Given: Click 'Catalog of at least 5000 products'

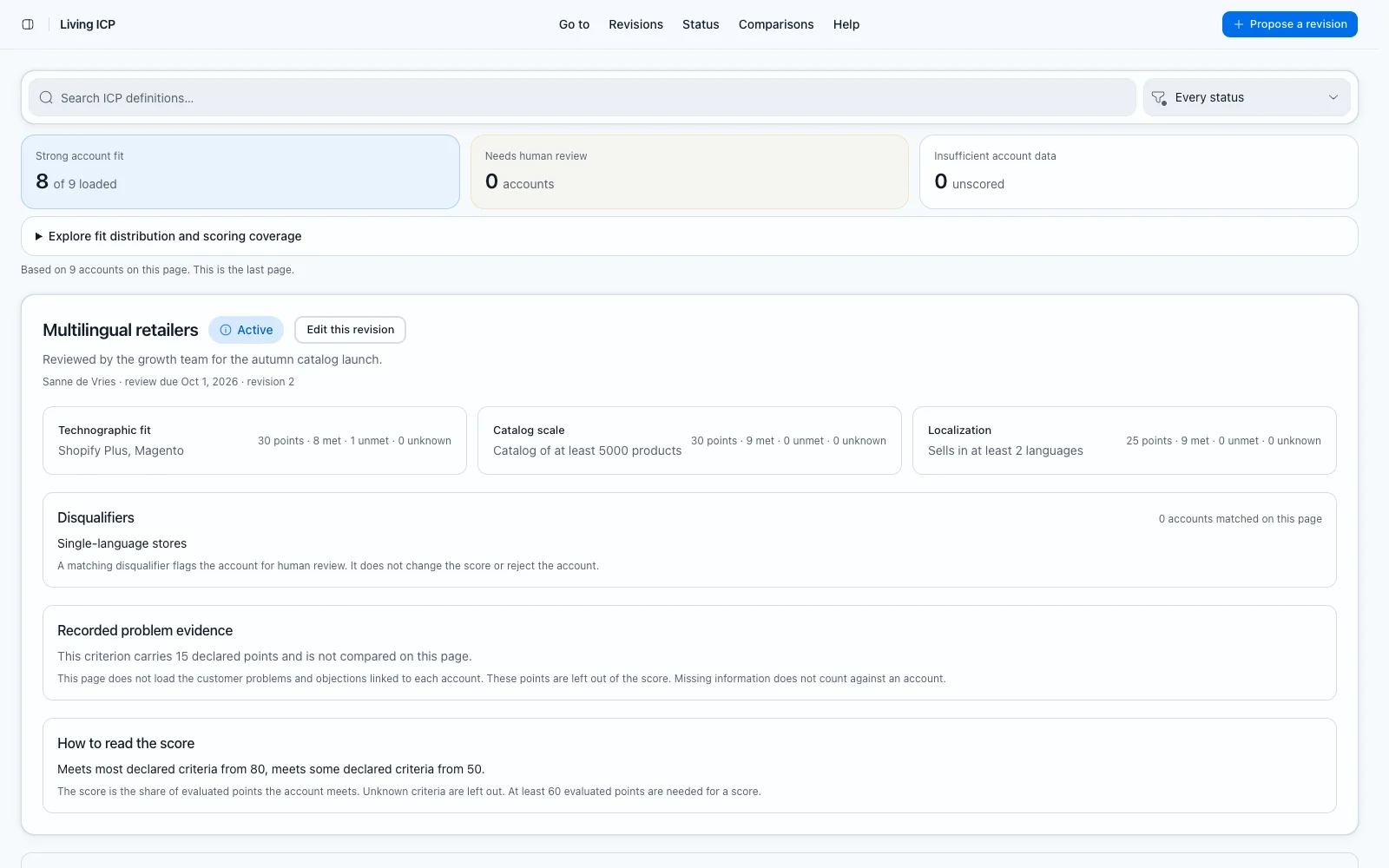Looking at the screenshot, I should pyautogui.click(x=588, y=450).
